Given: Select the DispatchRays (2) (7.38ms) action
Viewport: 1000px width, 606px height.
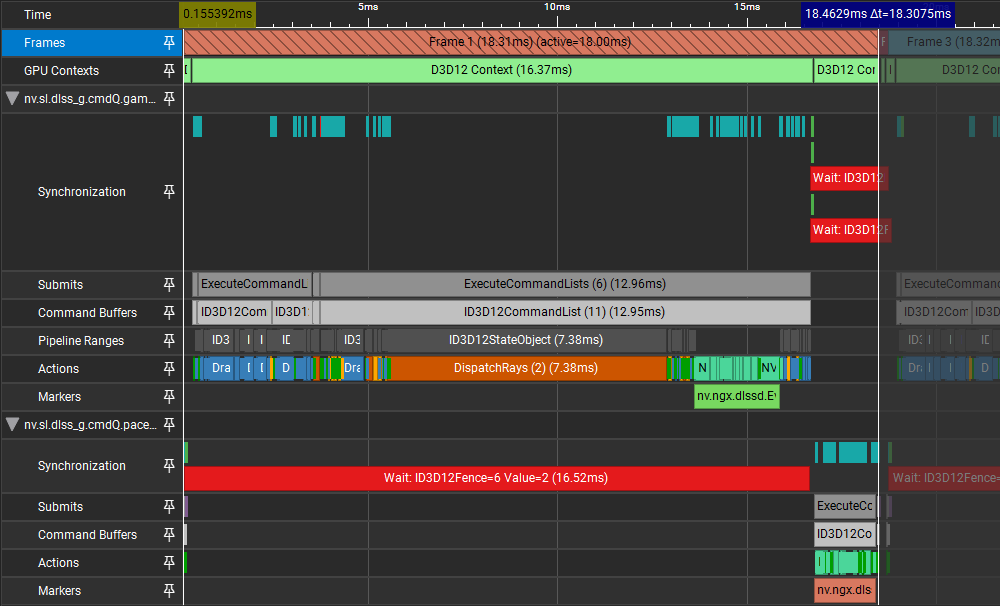Looking at the screenshot, I should [x=527, y=369].
